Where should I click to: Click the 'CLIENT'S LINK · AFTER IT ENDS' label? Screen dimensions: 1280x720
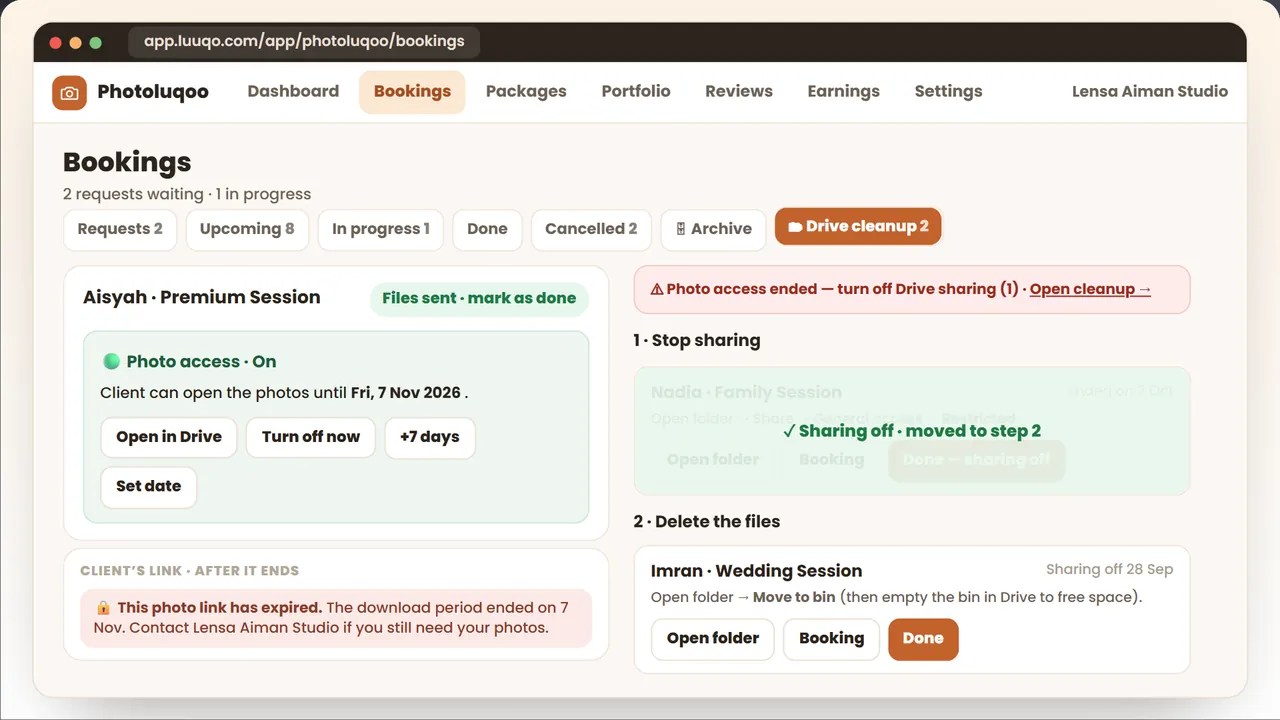click(x=190, y=571)
